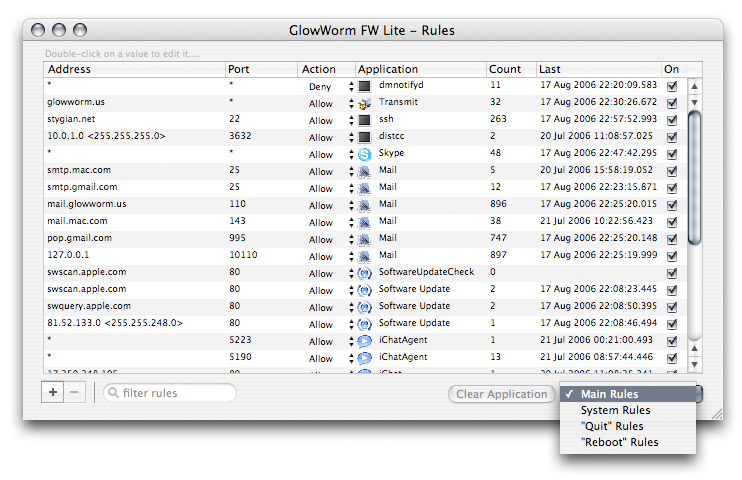Viewport: 742px width, 480px height.
Task: Choose System Rules from the menu
Action: coord(628,410)
